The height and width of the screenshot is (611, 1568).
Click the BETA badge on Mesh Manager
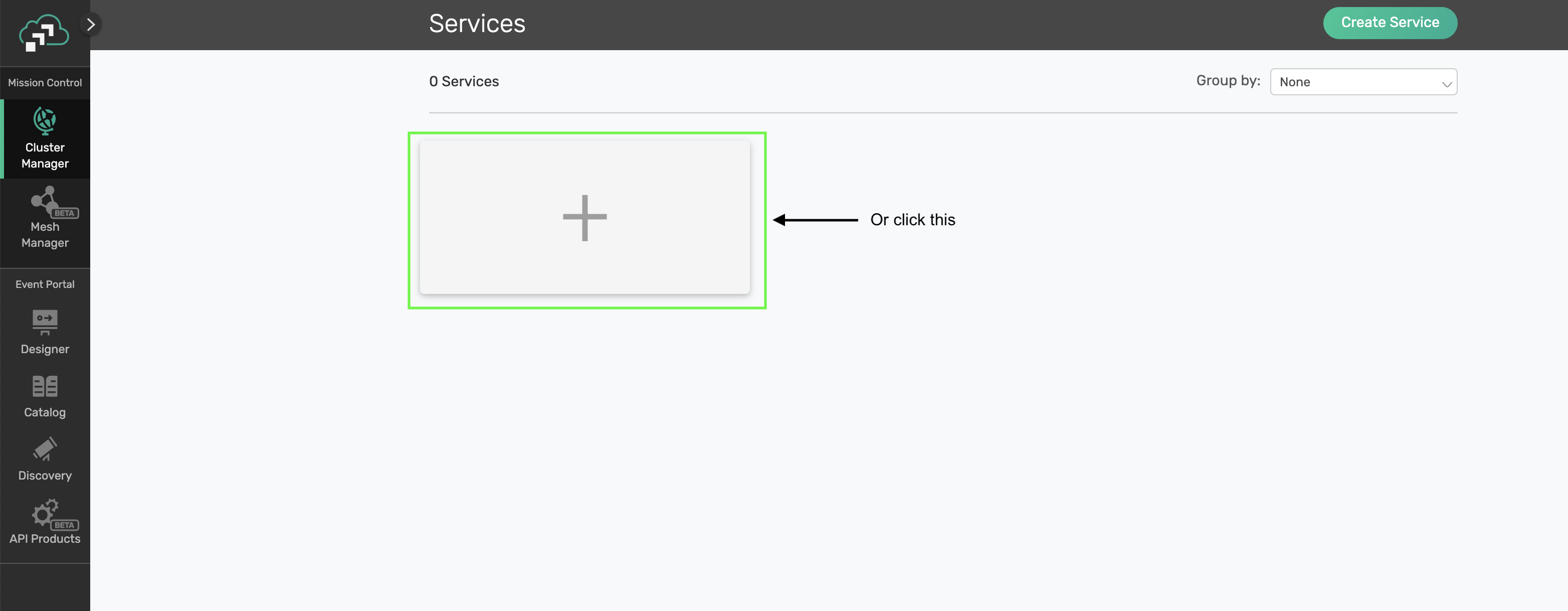click(x=64, y=213)
